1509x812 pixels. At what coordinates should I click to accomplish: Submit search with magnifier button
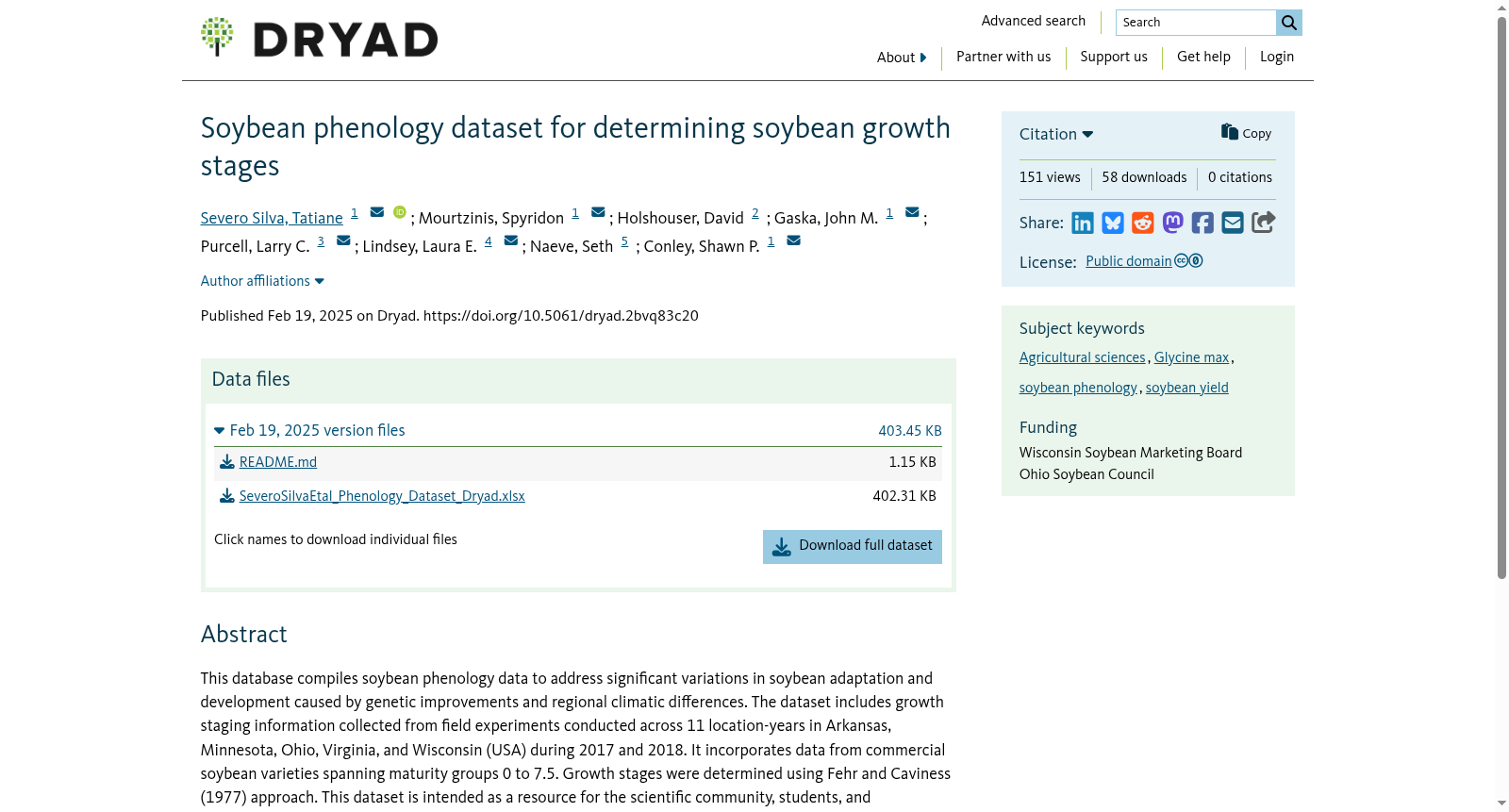point(1288,23)
